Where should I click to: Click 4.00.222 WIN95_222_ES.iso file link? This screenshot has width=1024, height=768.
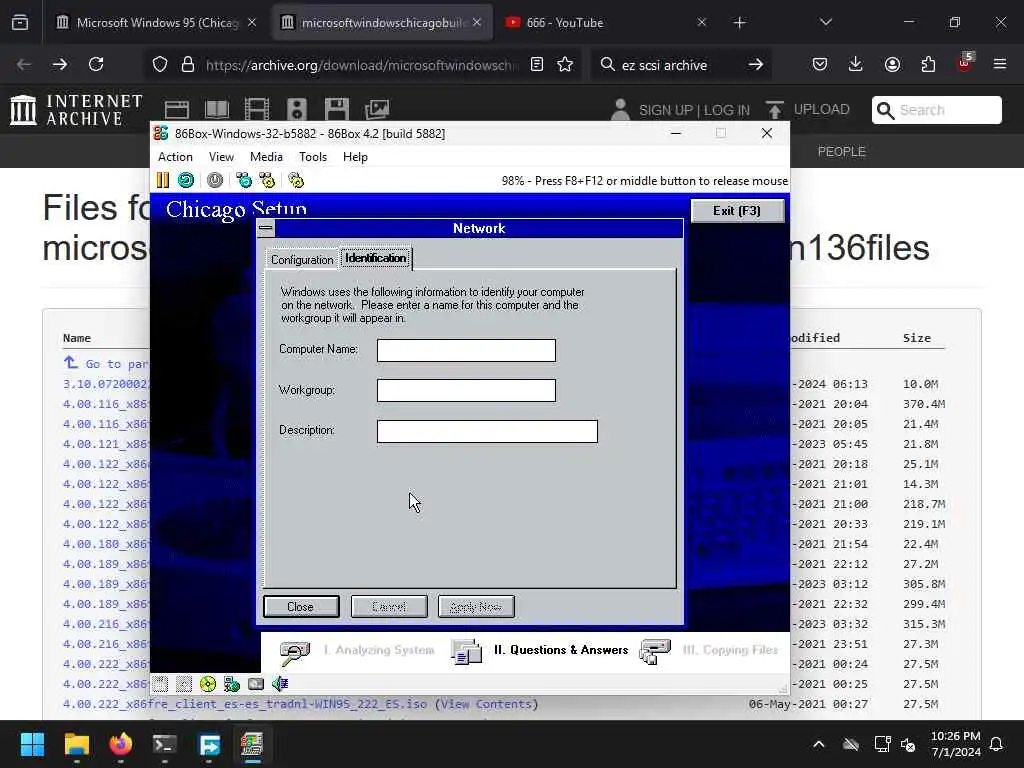245,704
